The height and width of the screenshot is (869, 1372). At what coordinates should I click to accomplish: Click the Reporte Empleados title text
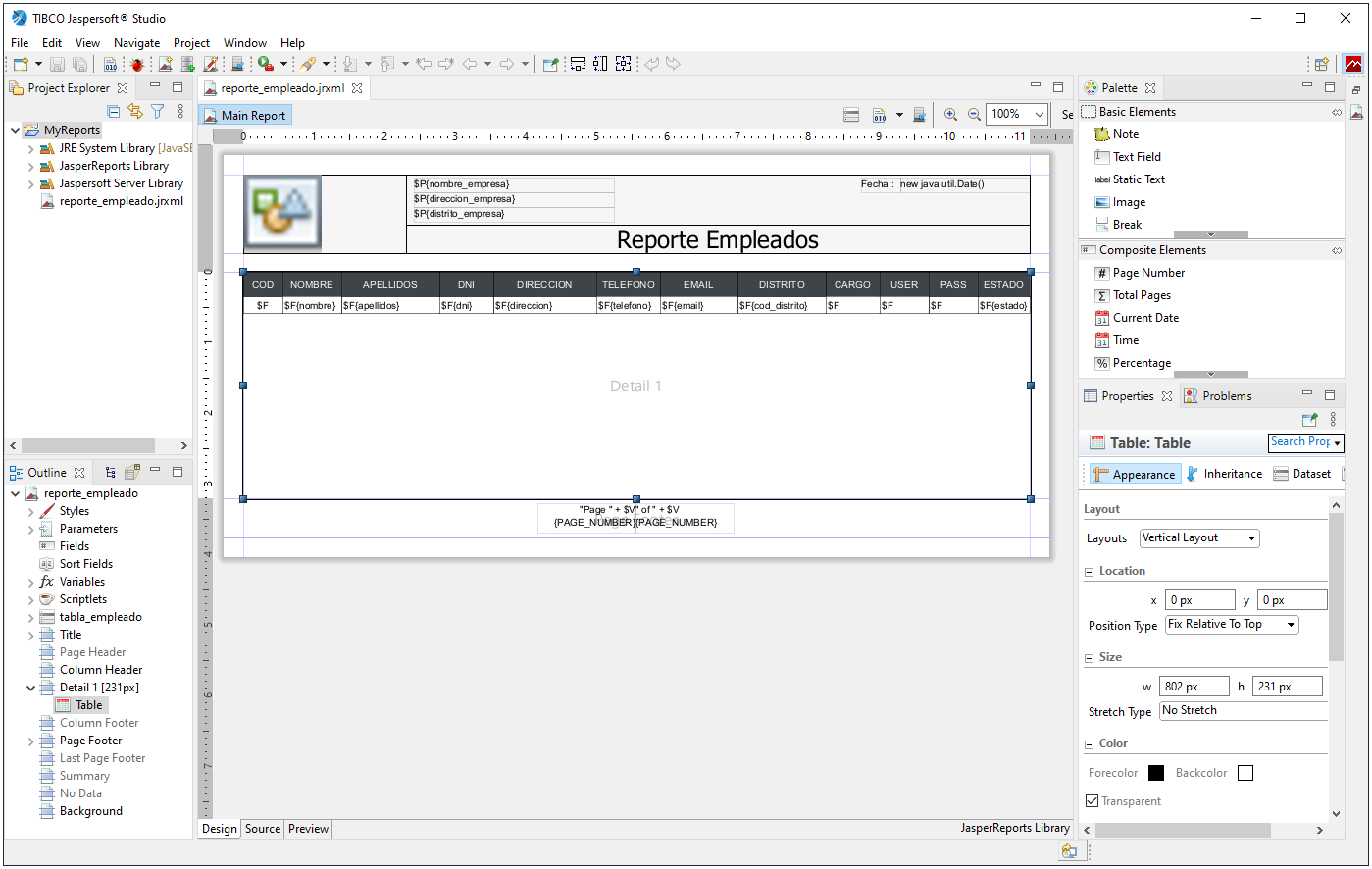[x=718, y=240]
